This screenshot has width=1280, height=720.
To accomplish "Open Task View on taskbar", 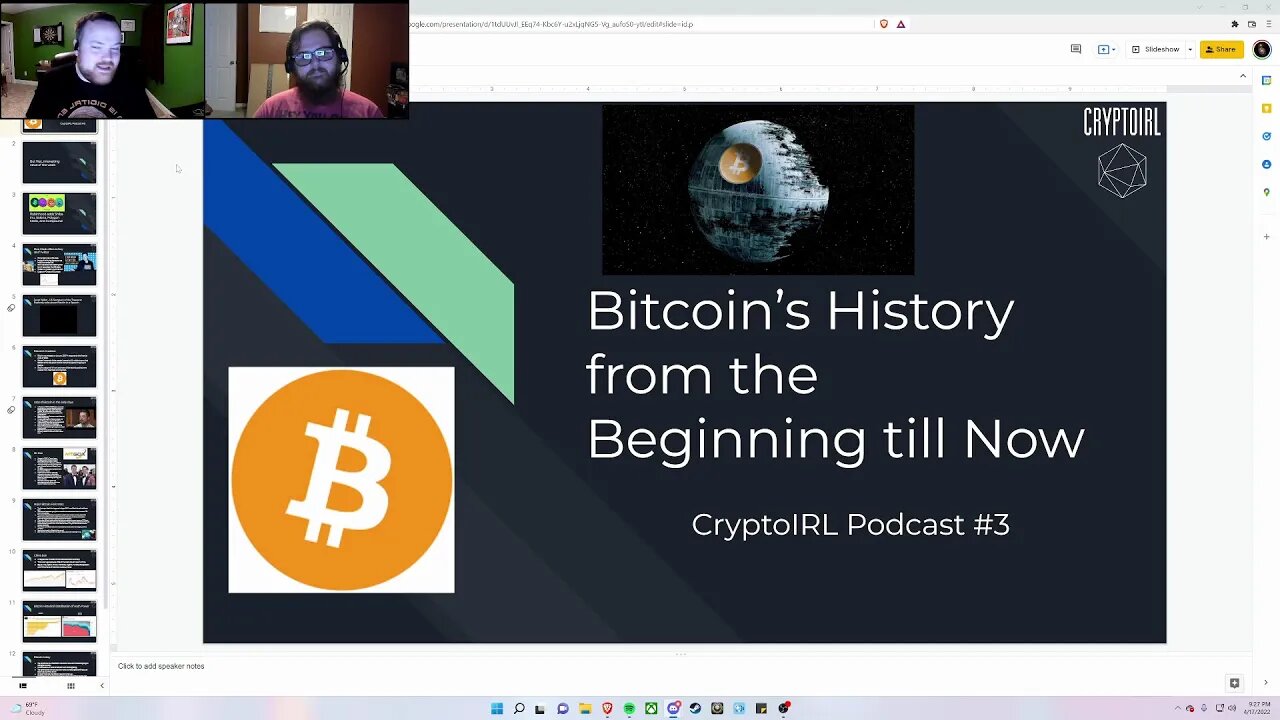I will tap(540, 708).
